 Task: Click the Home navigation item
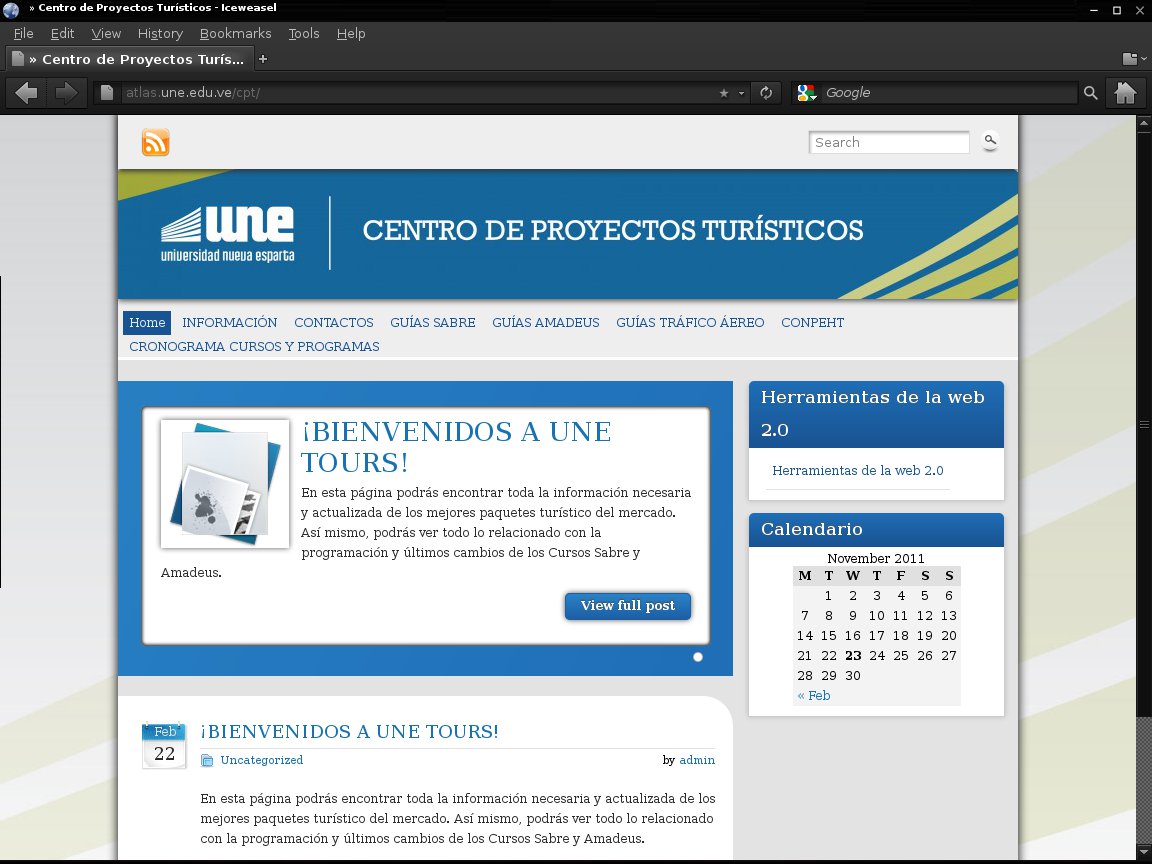tap(147, 323)
